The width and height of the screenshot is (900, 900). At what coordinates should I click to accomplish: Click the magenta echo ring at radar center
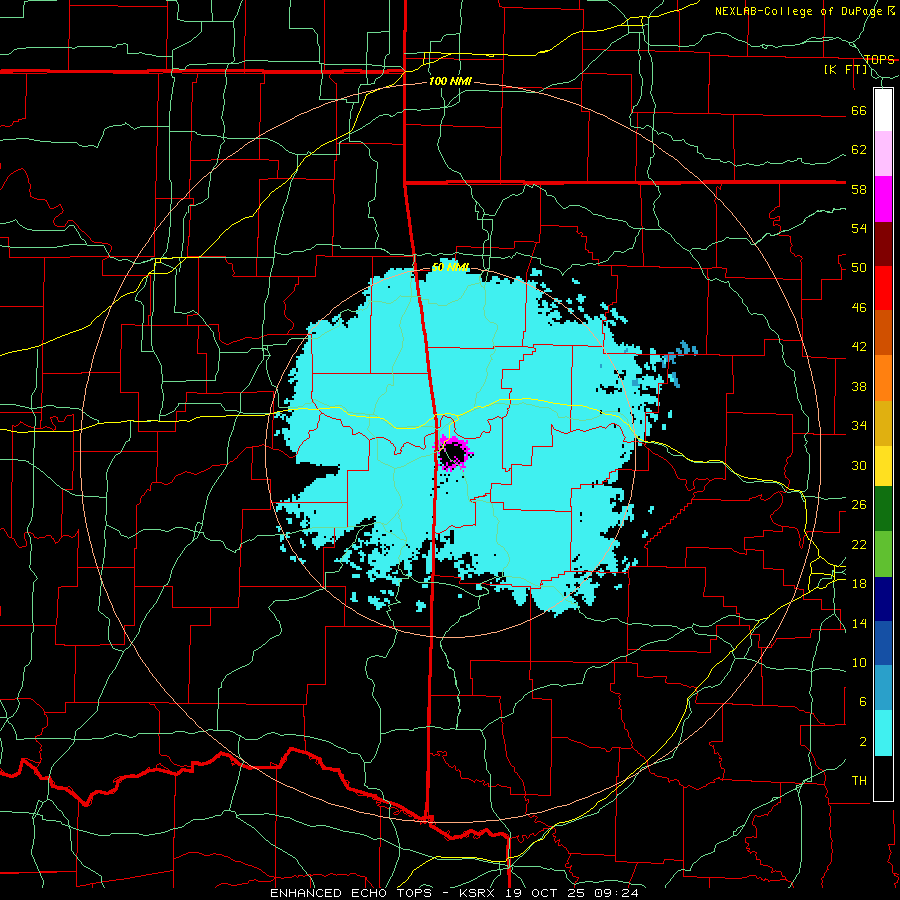tap(454, 453)
